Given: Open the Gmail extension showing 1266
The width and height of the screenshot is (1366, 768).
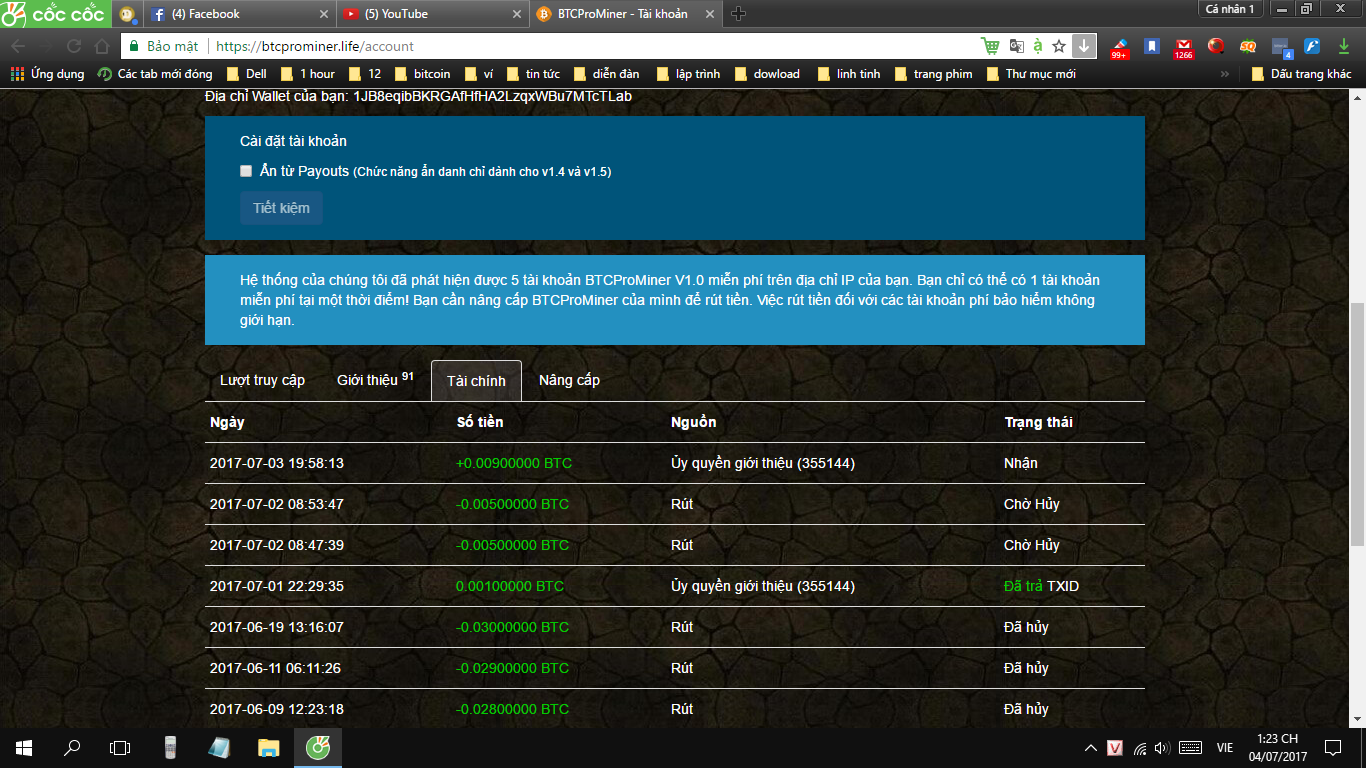Looking at the screenshot, I should click(x=1184, y=47).
